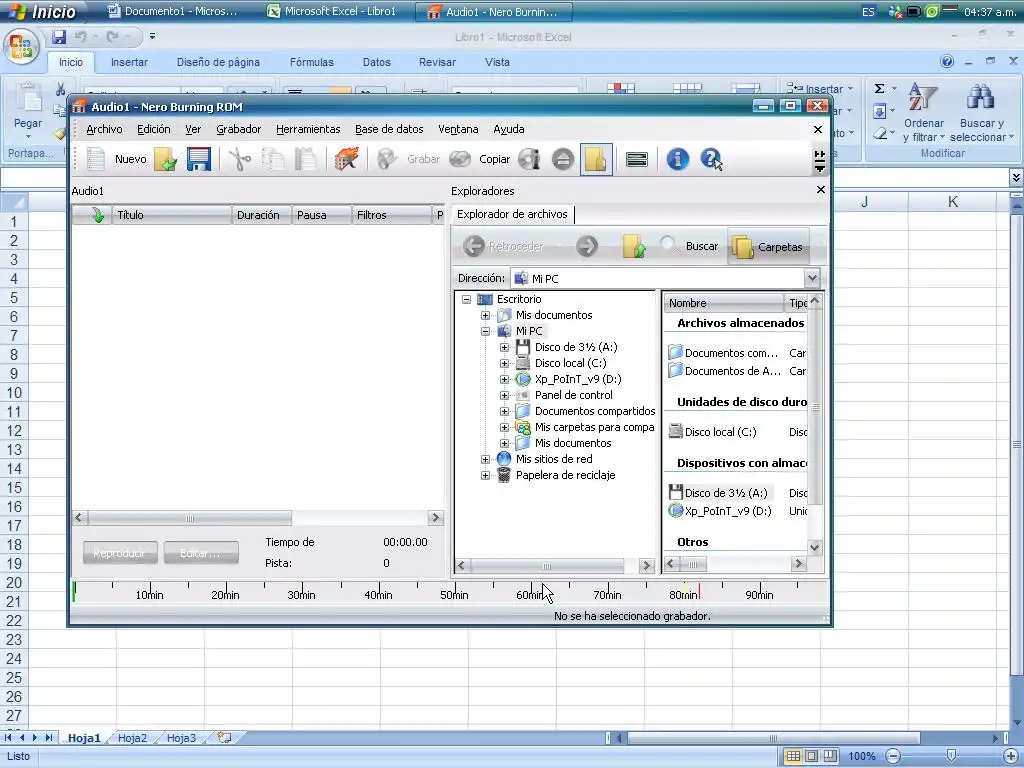1024x768 pixels.
Task: Click Documentos com... folder in file list
Action: tap(724, 353)
